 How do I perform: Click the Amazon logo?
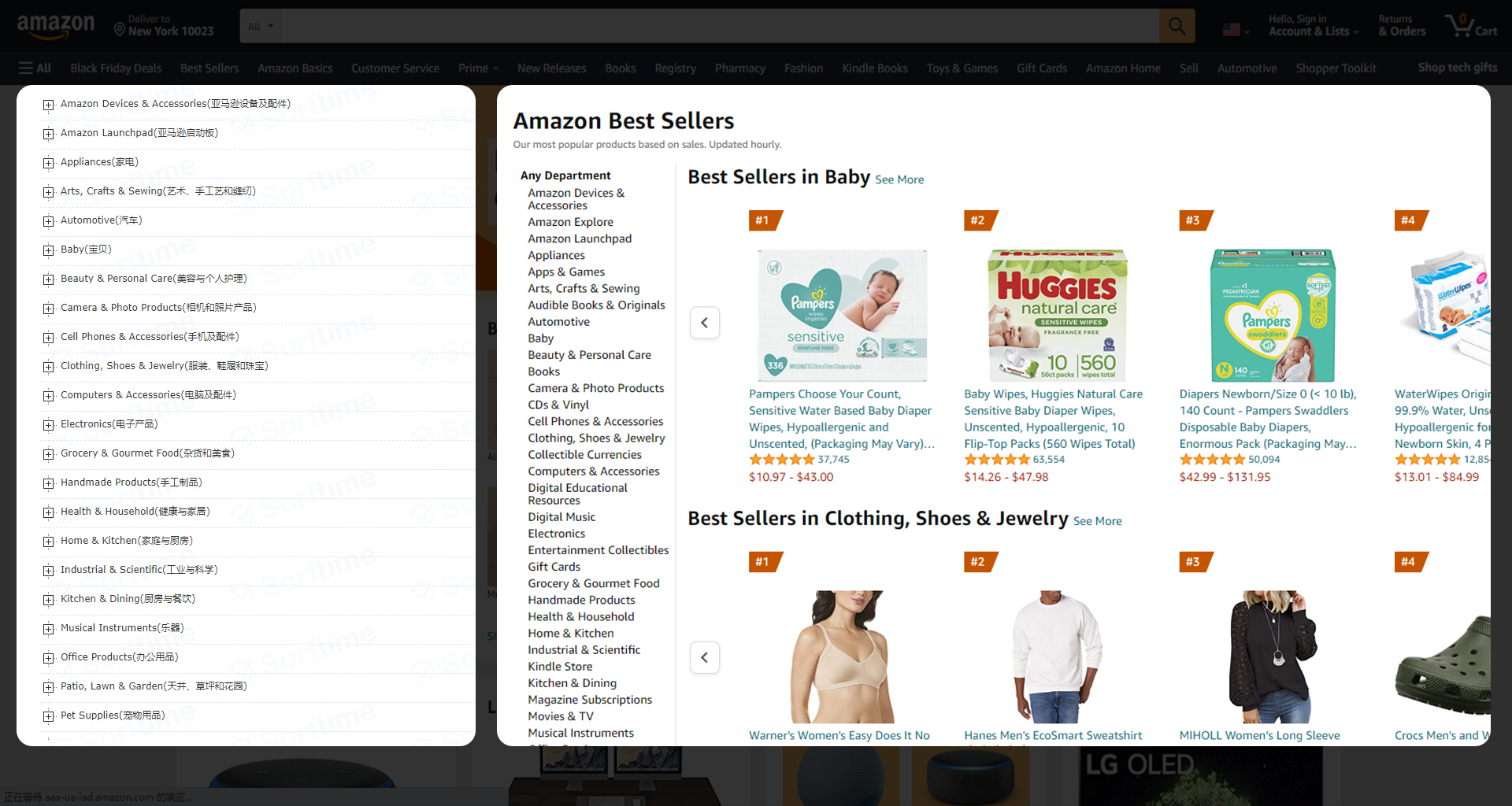(56, 27)
